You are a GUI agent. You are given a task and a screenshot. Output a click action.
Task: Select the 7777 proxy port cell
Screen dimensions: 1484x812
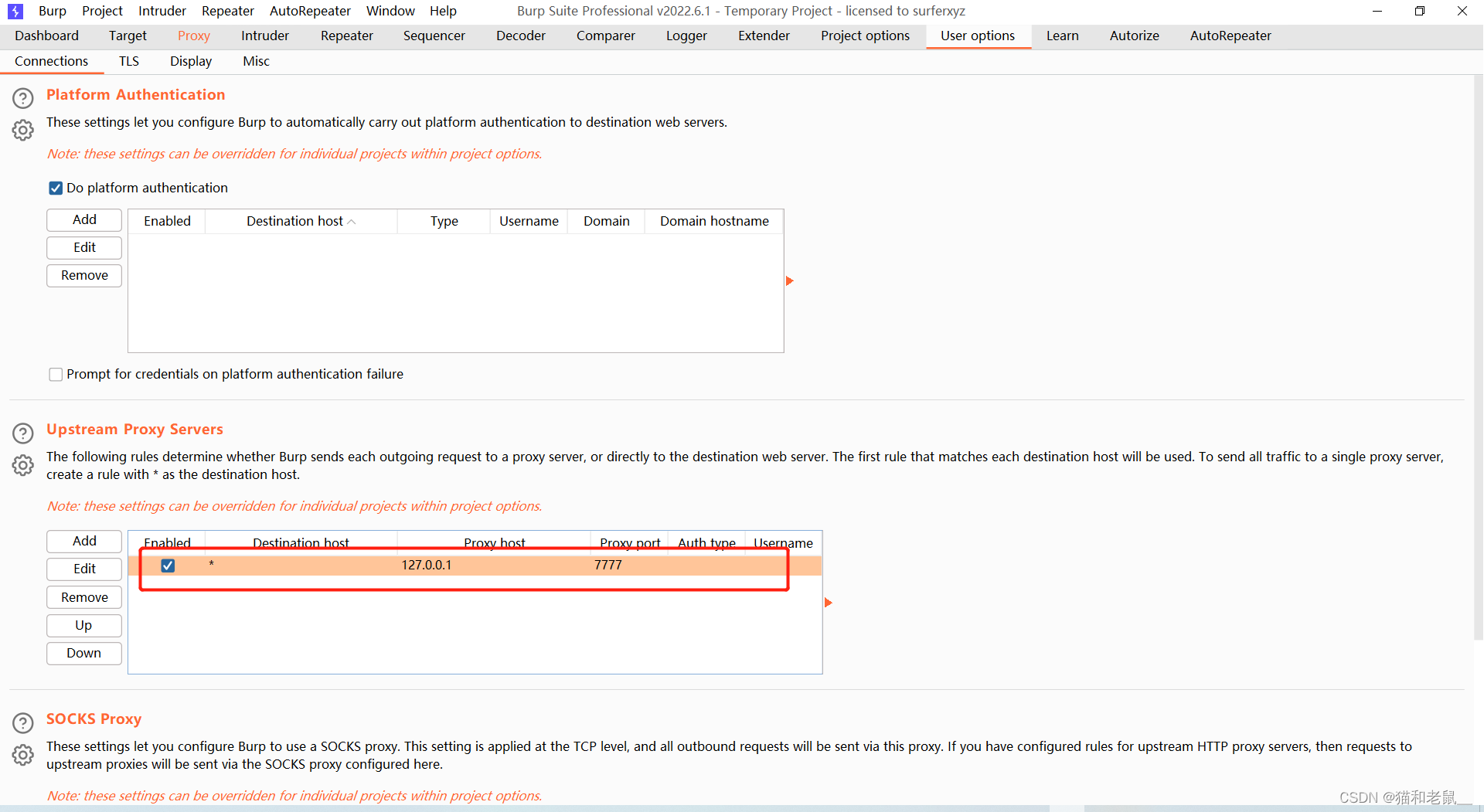(x=629, y=565)
